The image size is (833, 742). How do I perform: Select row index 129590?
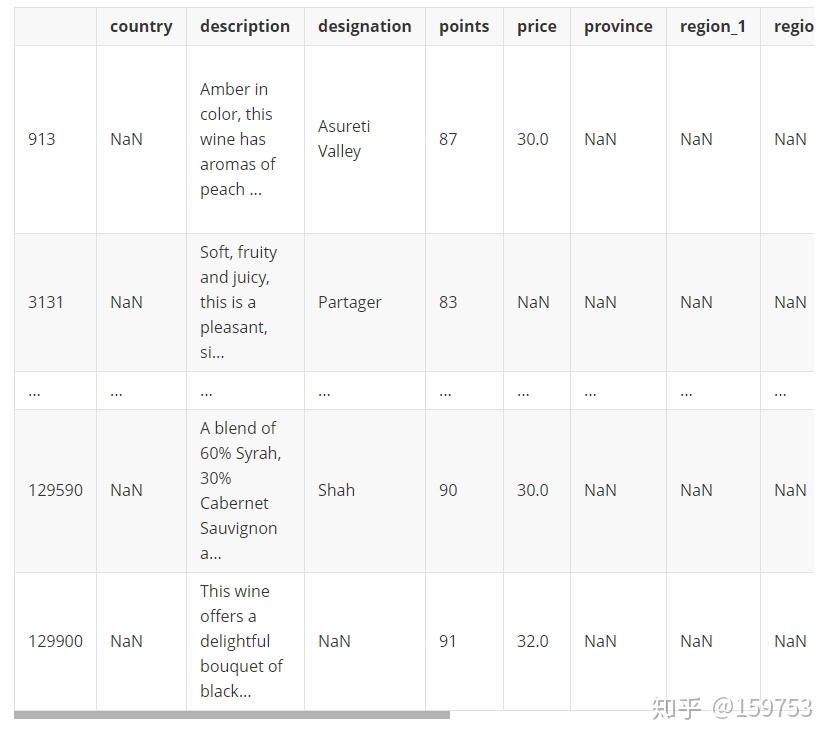click(55, 490)
